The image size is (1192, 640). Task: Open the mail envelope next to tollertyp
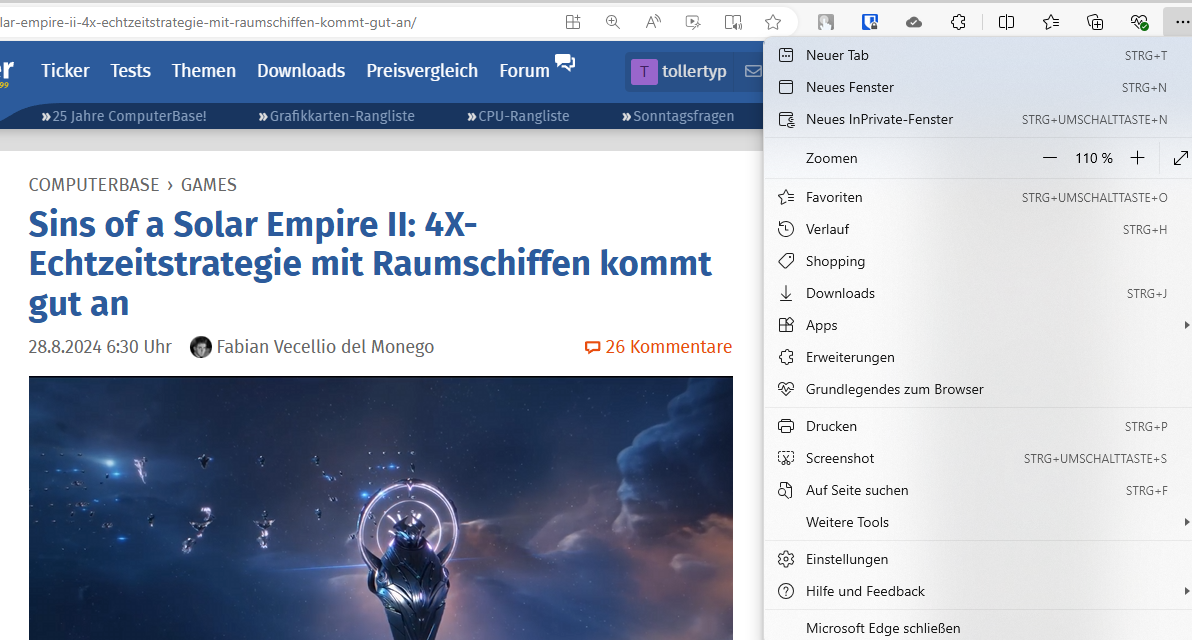(x=753, y=71)
